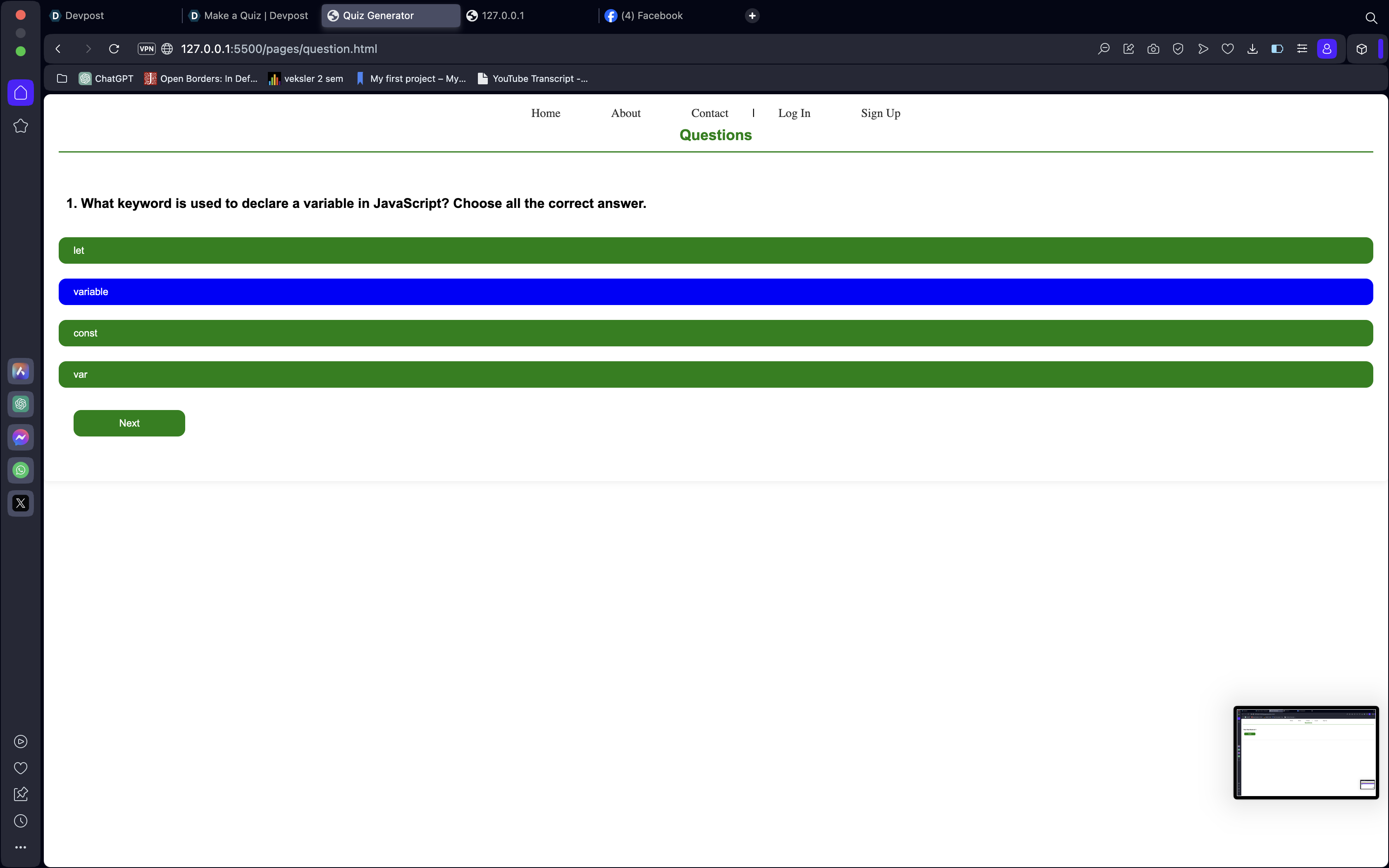Click the VPN badge in address bar
Viewport: 1389px width, 868px height.
(146, 49)
